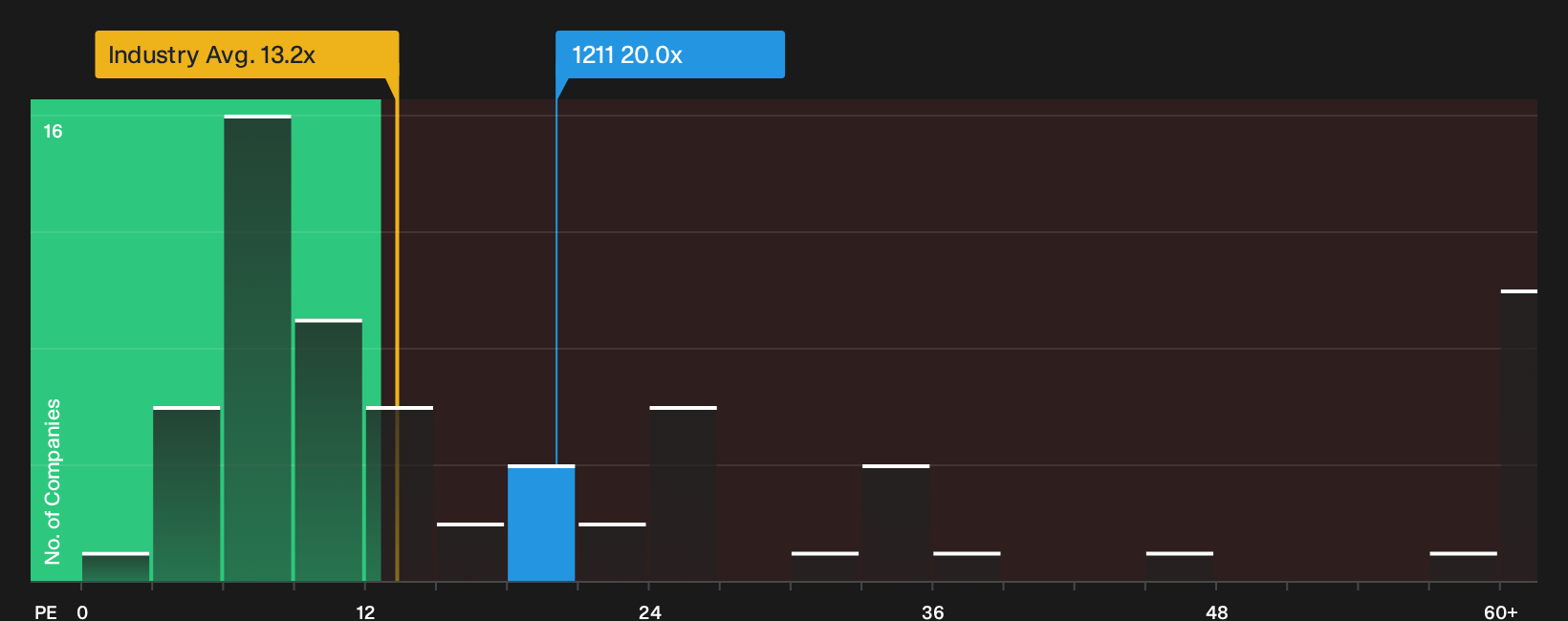Click the "16" y-axis value

pyautogui.click(x=53, y=132)
